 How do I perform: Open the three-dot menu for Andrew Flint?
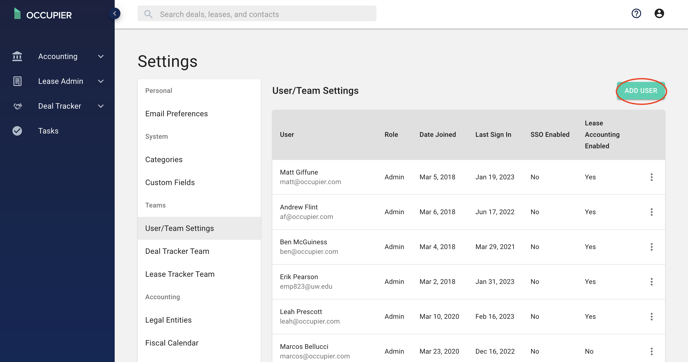coord(651,212)
